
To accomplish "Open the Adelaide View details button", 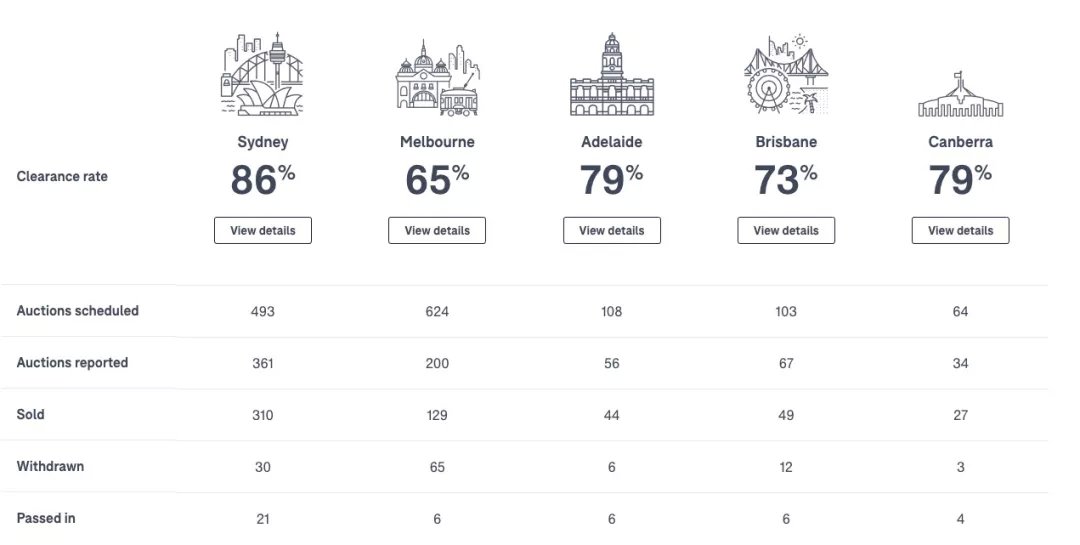I will (612, 231).
